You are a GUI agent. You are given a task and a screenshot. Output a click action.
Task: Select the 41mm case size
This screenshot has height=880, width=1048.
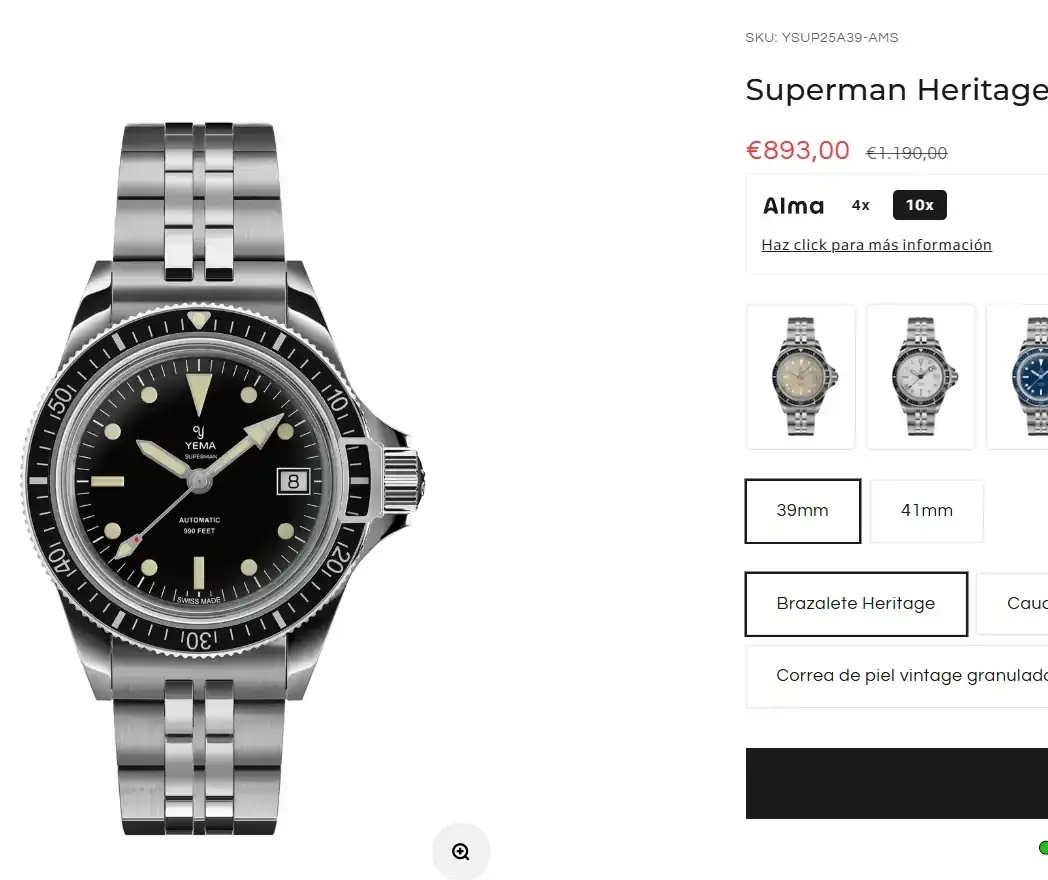tap(926, 511)
